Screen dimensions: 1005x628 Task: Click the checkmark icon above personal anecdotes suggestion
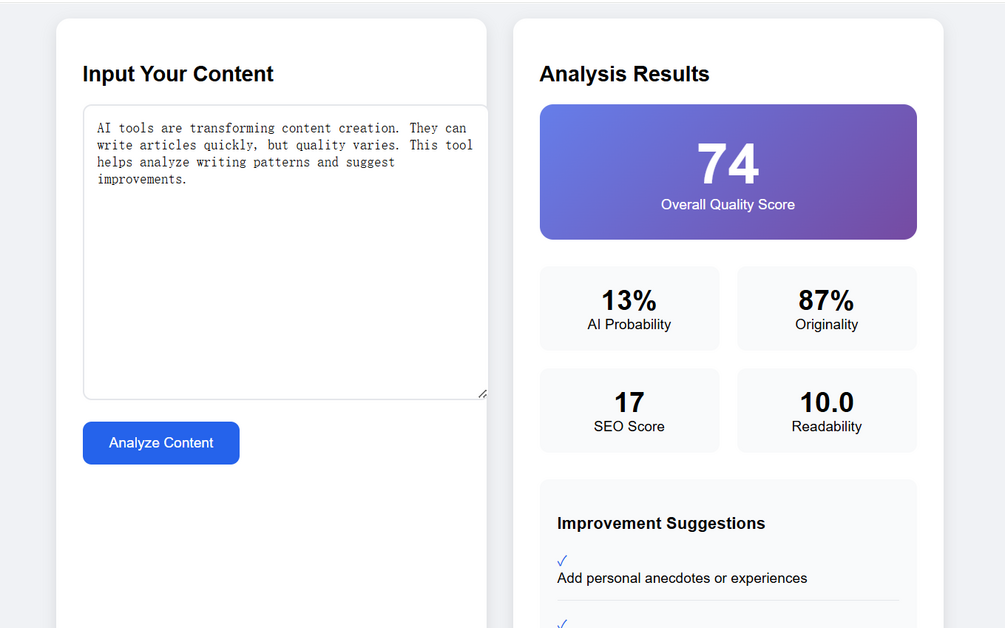click(562, 561)
